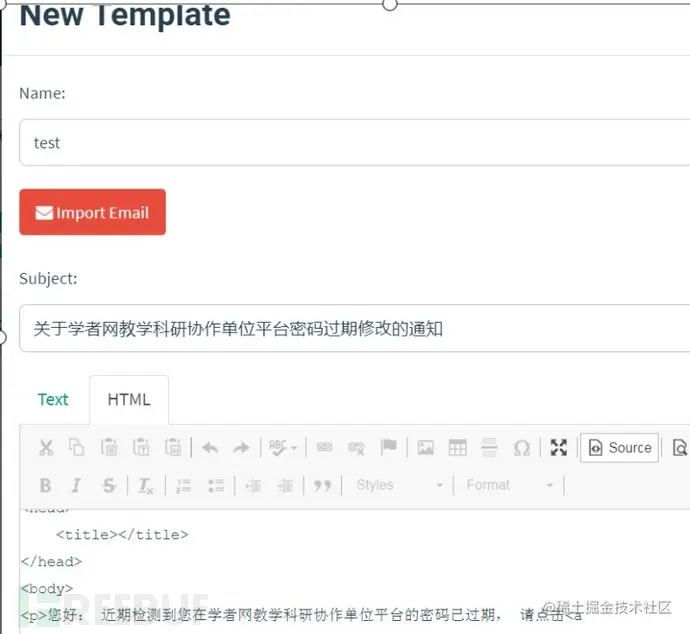Open the spell check ABC dropdown
This screenshot has width=690, height=634.
point(283,448)
